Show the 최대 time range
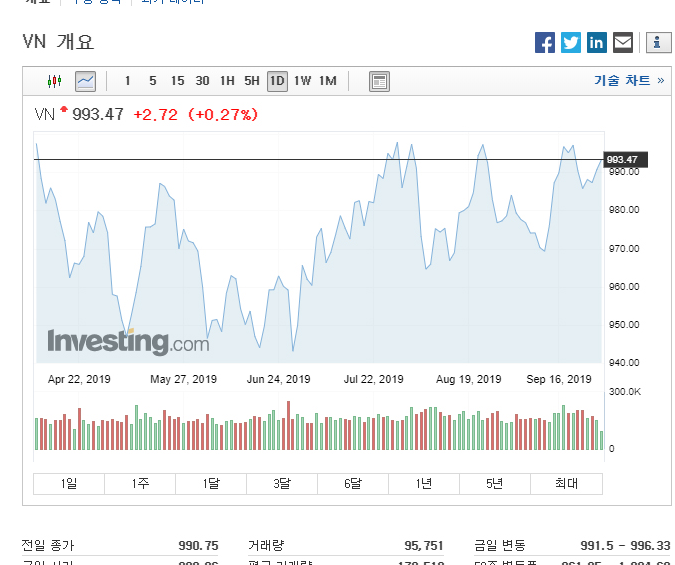This screenshot has width=675, height=565. coord(567,484)
